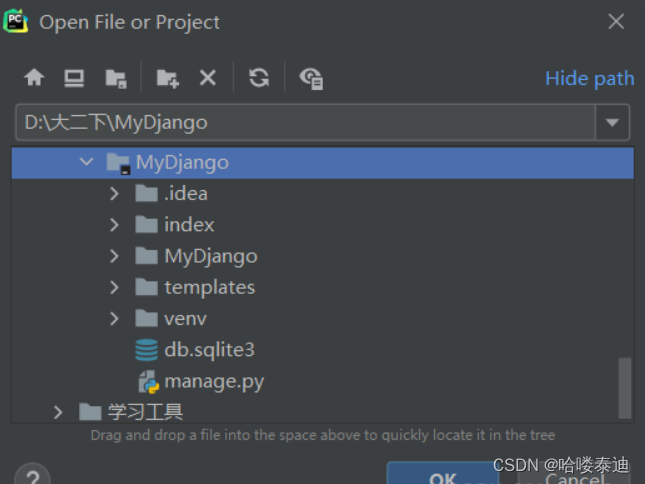
Task: Open the path history dropdown arrow
Action: pyautogui.click(x=612, y=123)
